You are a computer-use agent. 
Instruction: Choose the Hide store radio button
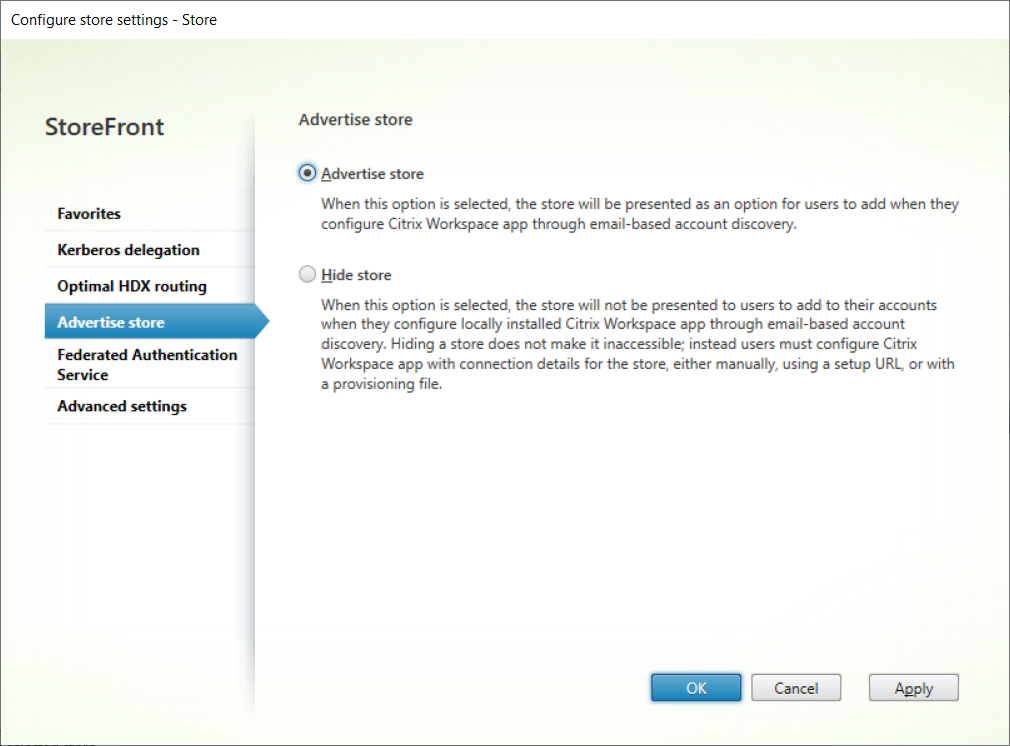coord(307,274)
